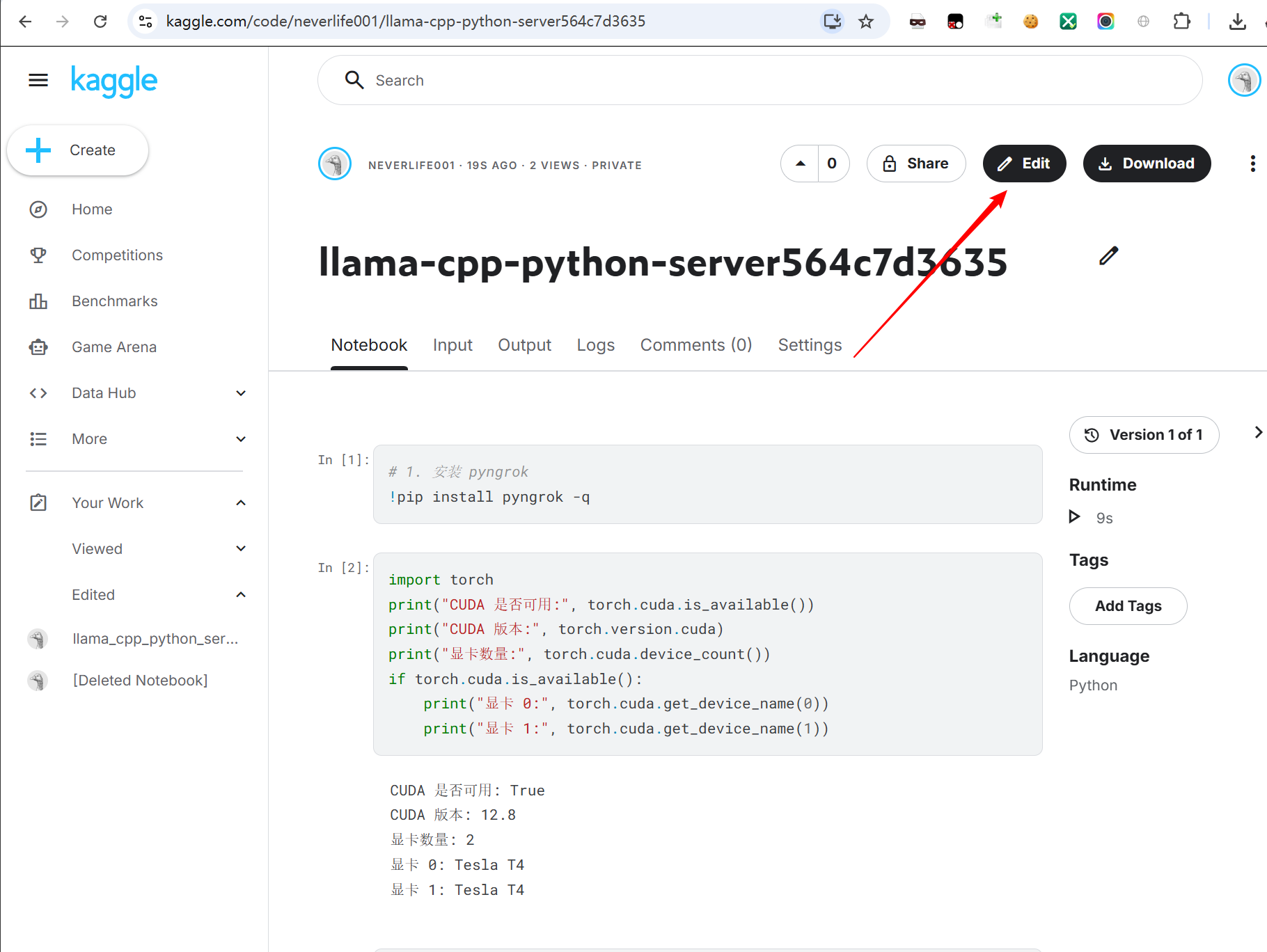
Task: Click the Share button
Action: (x=915, y=164)
